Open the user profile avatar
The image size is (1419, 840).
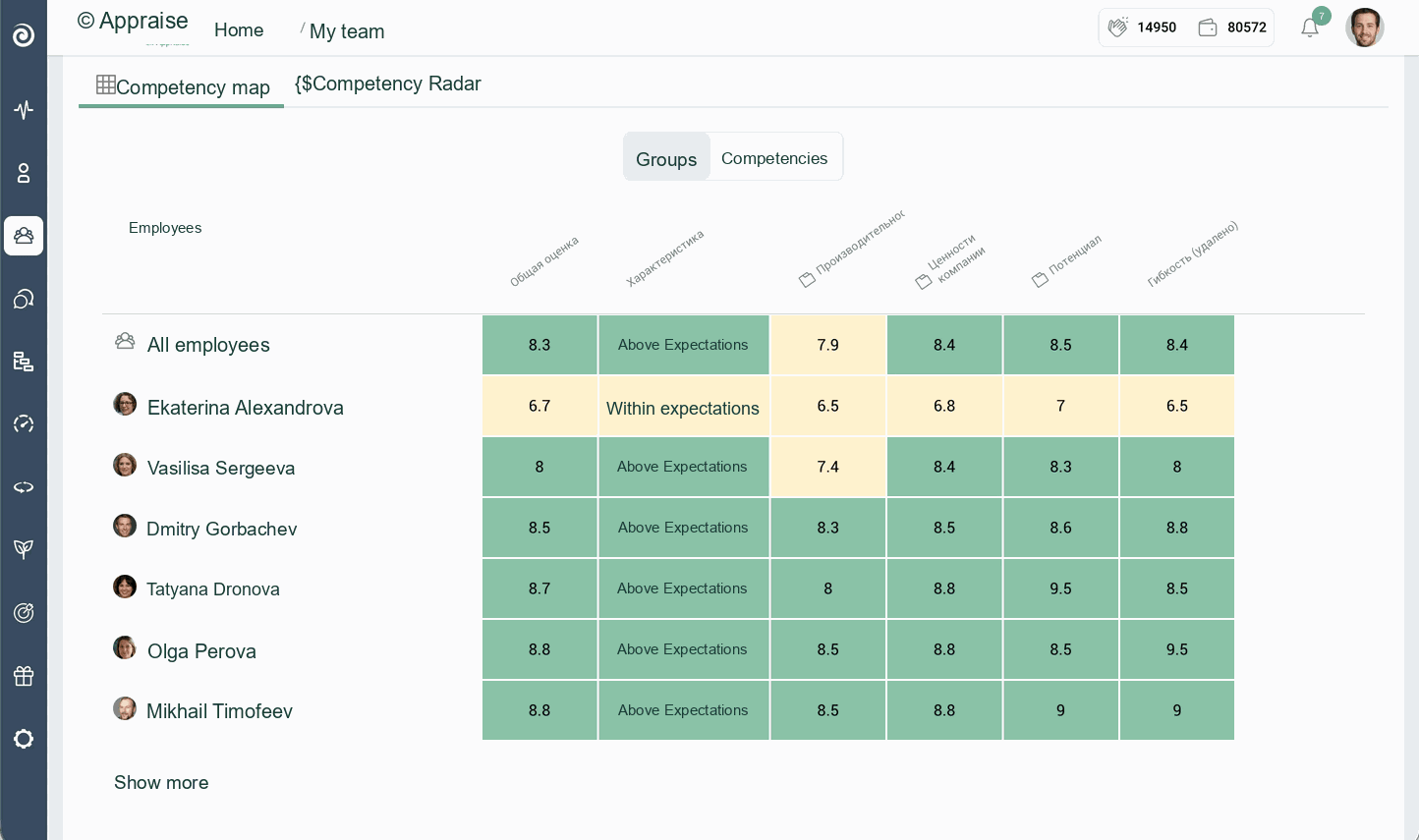click(1364, 28)
